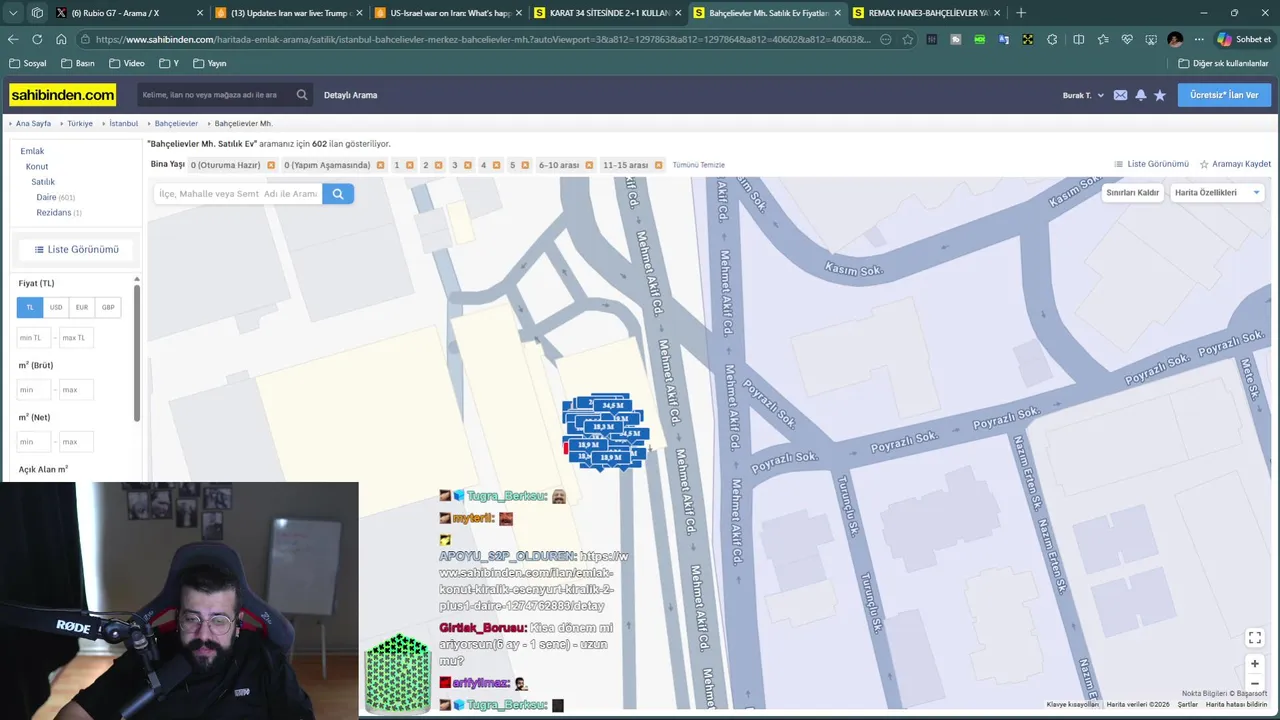Viewport: 1280px width, 720px height.
Task: Bookmark page with address bar star
Action: 907,39
